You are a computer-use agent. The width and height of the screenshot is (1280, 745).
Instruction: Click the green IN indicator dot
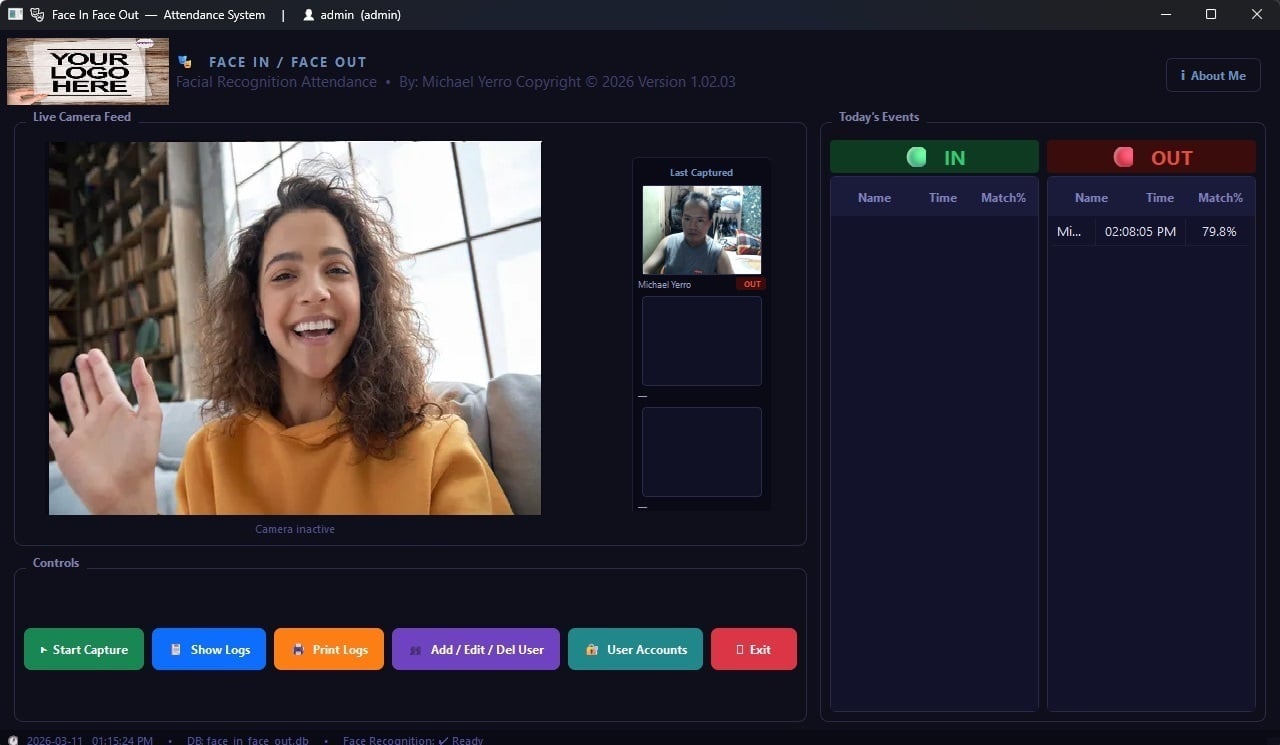point(916,157)
